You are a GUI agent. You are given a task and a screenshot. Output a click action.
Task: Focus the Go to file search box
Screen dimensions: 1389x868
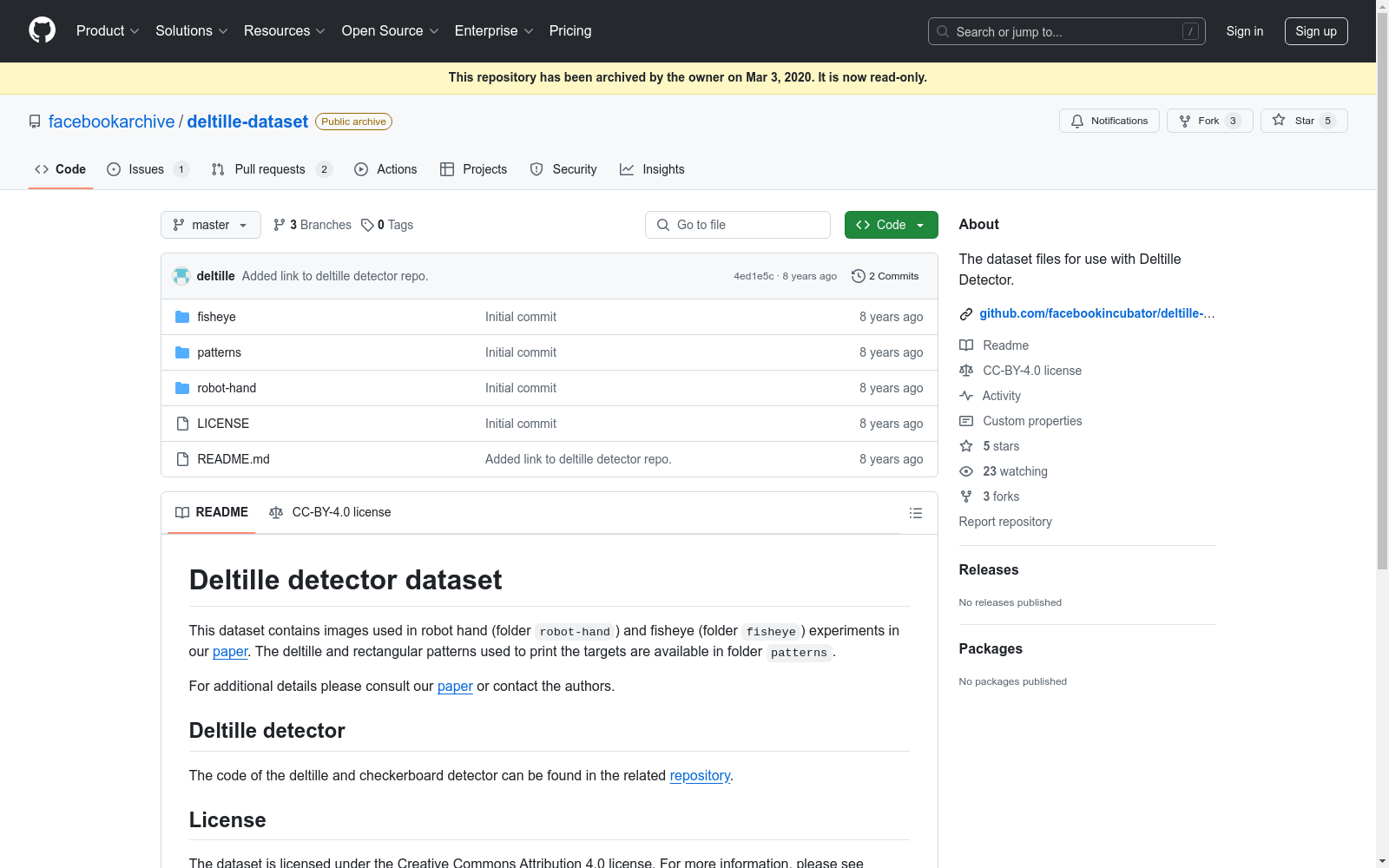coord(738,225)
